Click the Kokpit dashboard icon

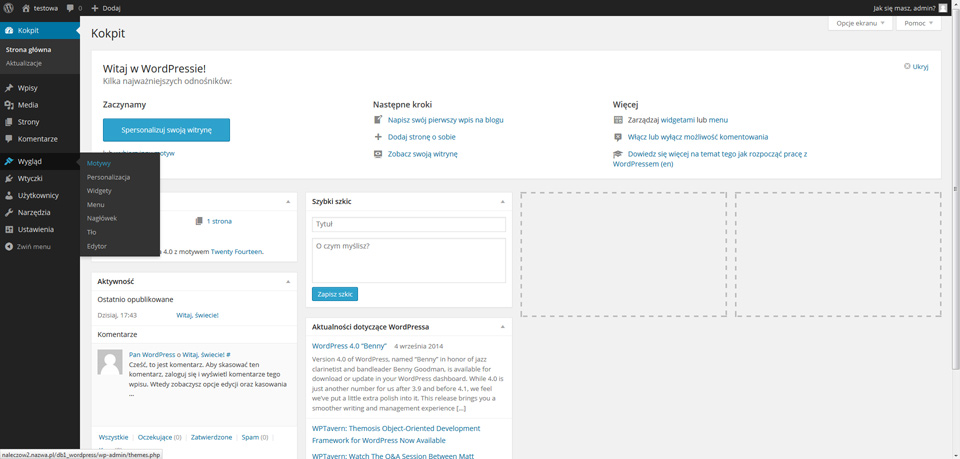click(9, 30)
